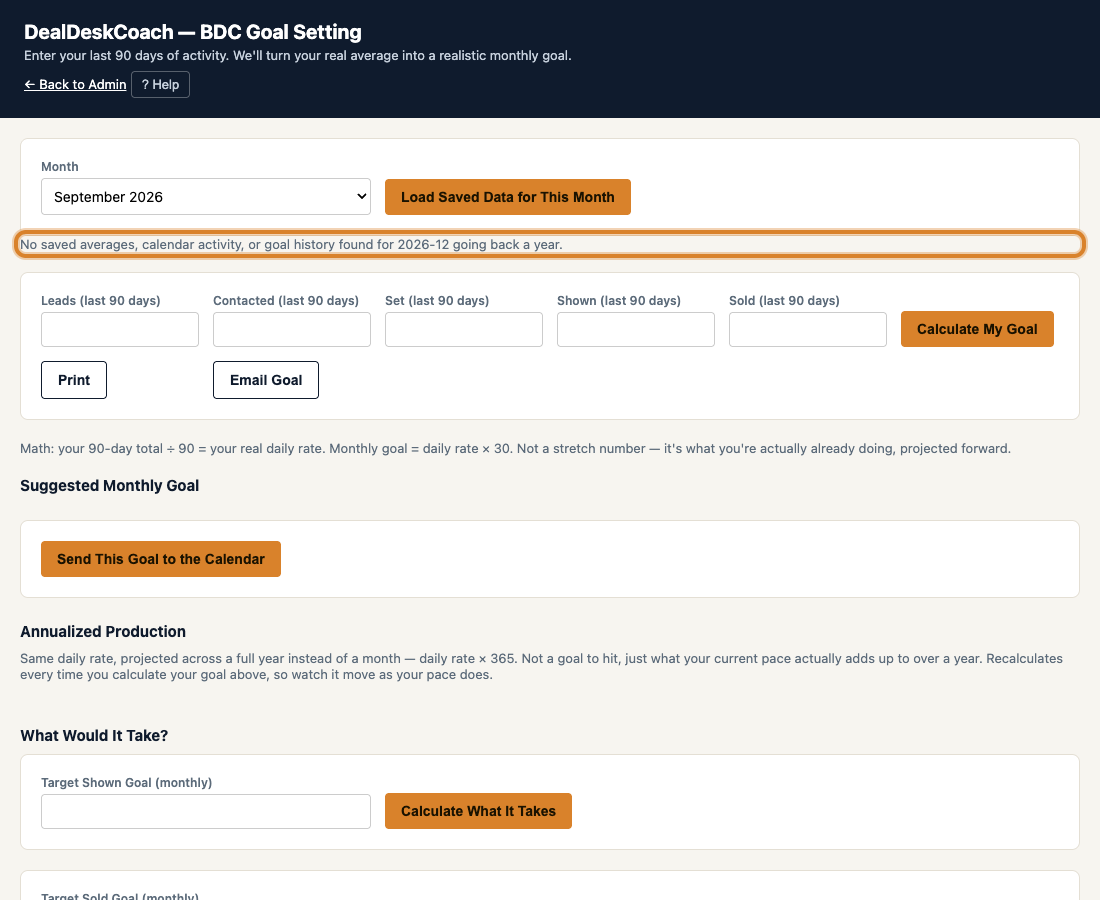Select the Set (last 90 days) input
The height and width of the screenshot is (900, 1100).
[464, 330]
